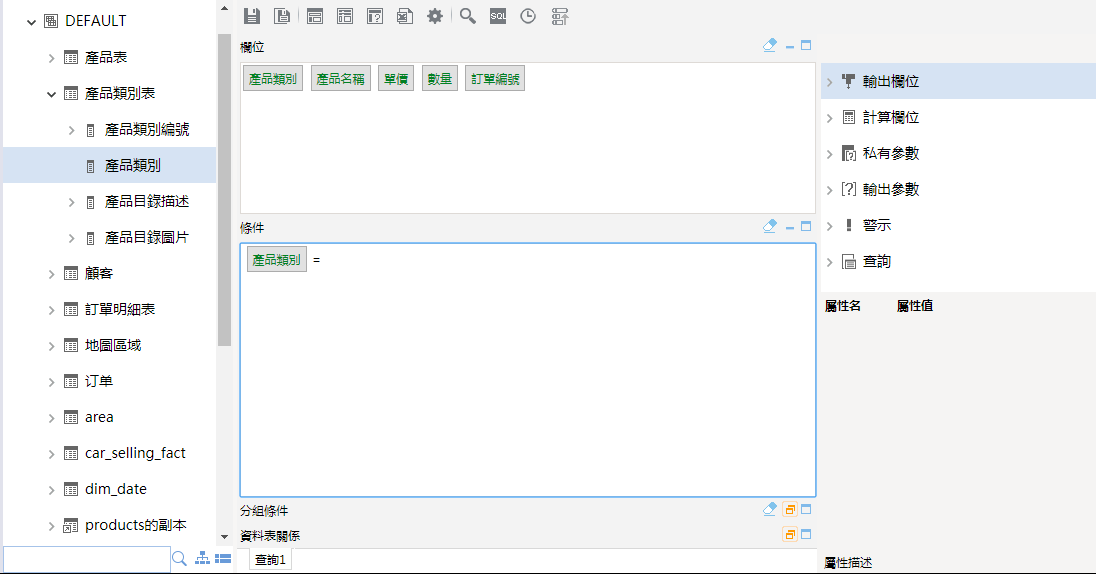
Task: Click the 訂單編號 field chip
Action: [495, 79]
